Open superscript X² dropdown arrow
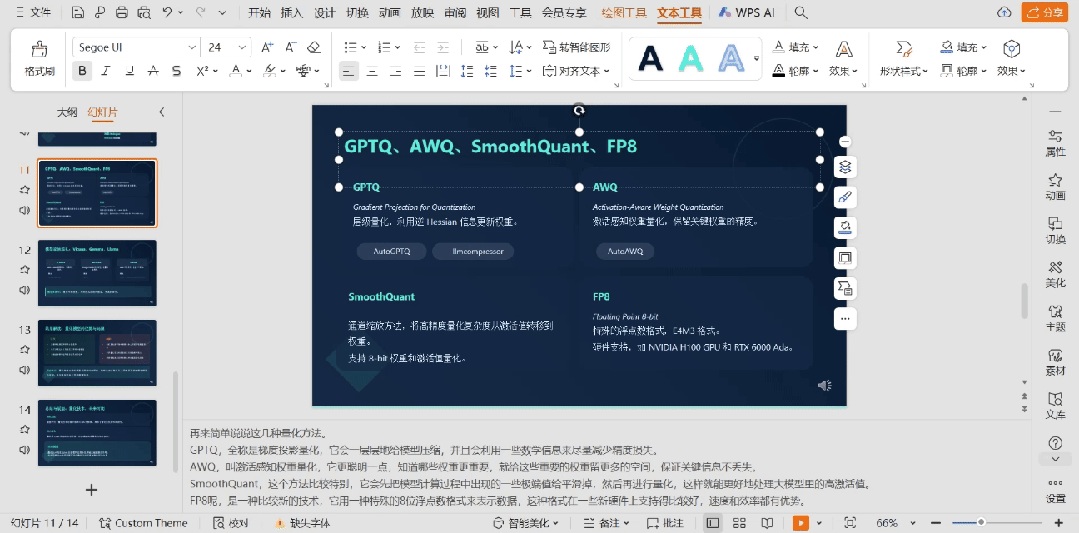The height and width of the screenshot is (533, 1079). pyautogui.click(x=215, y=71)
